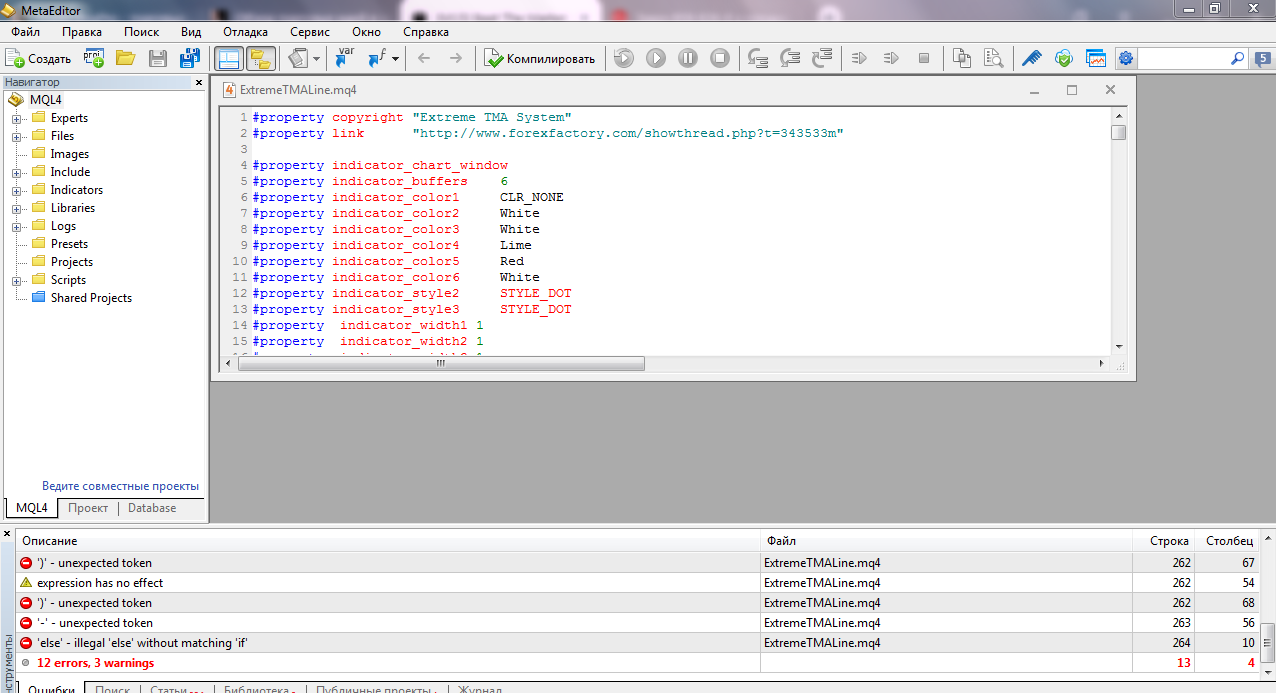The image size is (1276, 693).
Task: Click the copy documents toolbar icon
Action: click(962, 58)
